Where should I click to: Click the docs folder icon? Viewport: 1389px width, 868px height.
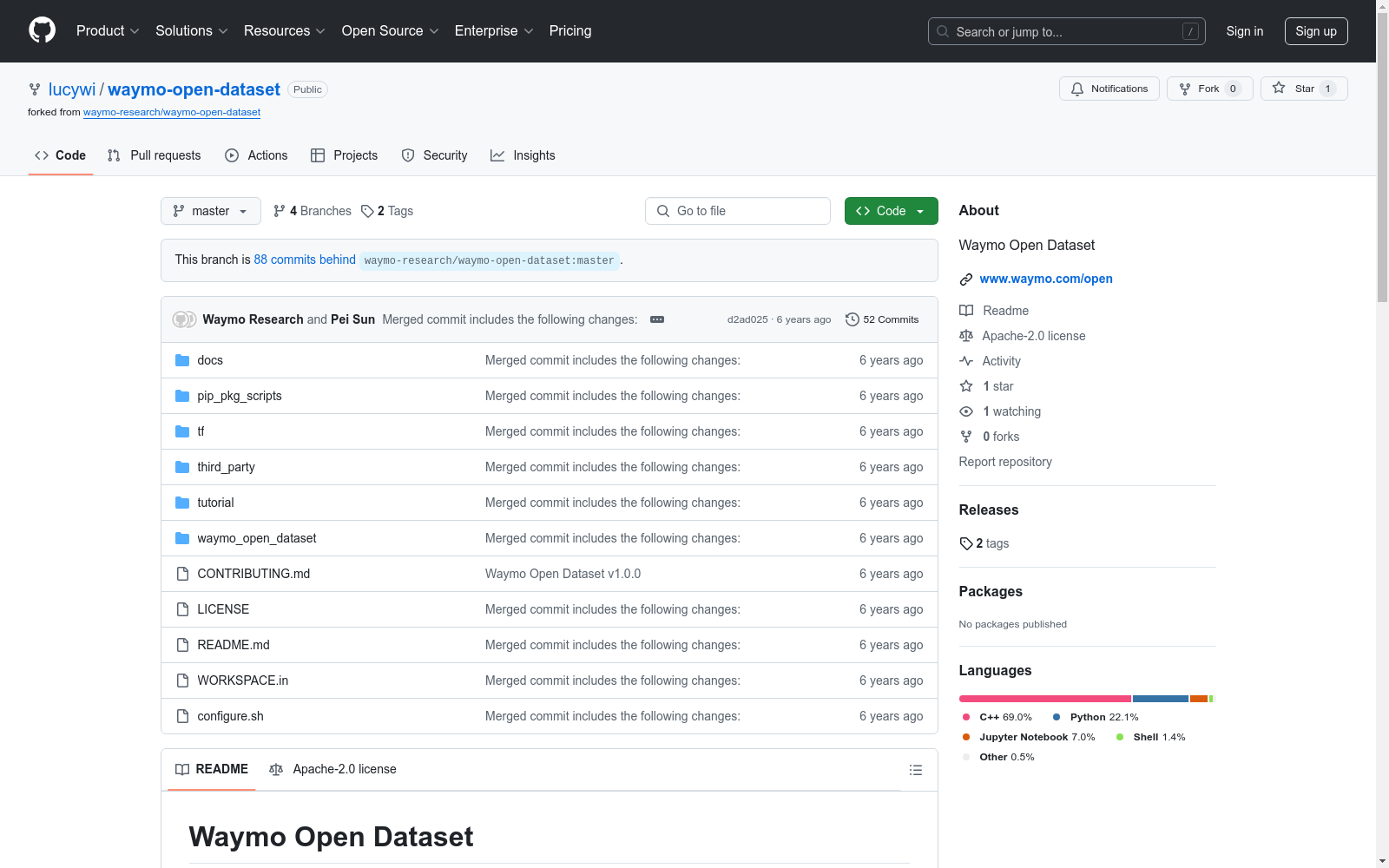(182, 360)
